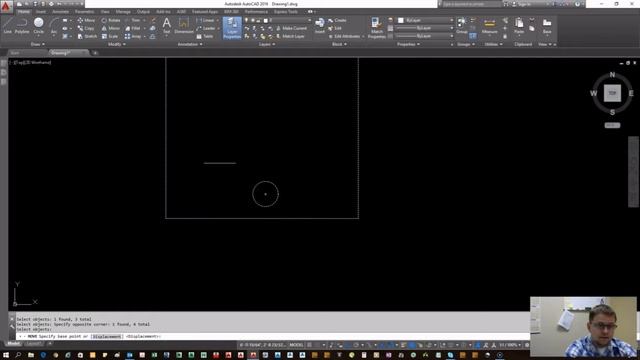Select the Text annotation tool
The height and width of the screenshot is (360, 640).
click(167, 25)
